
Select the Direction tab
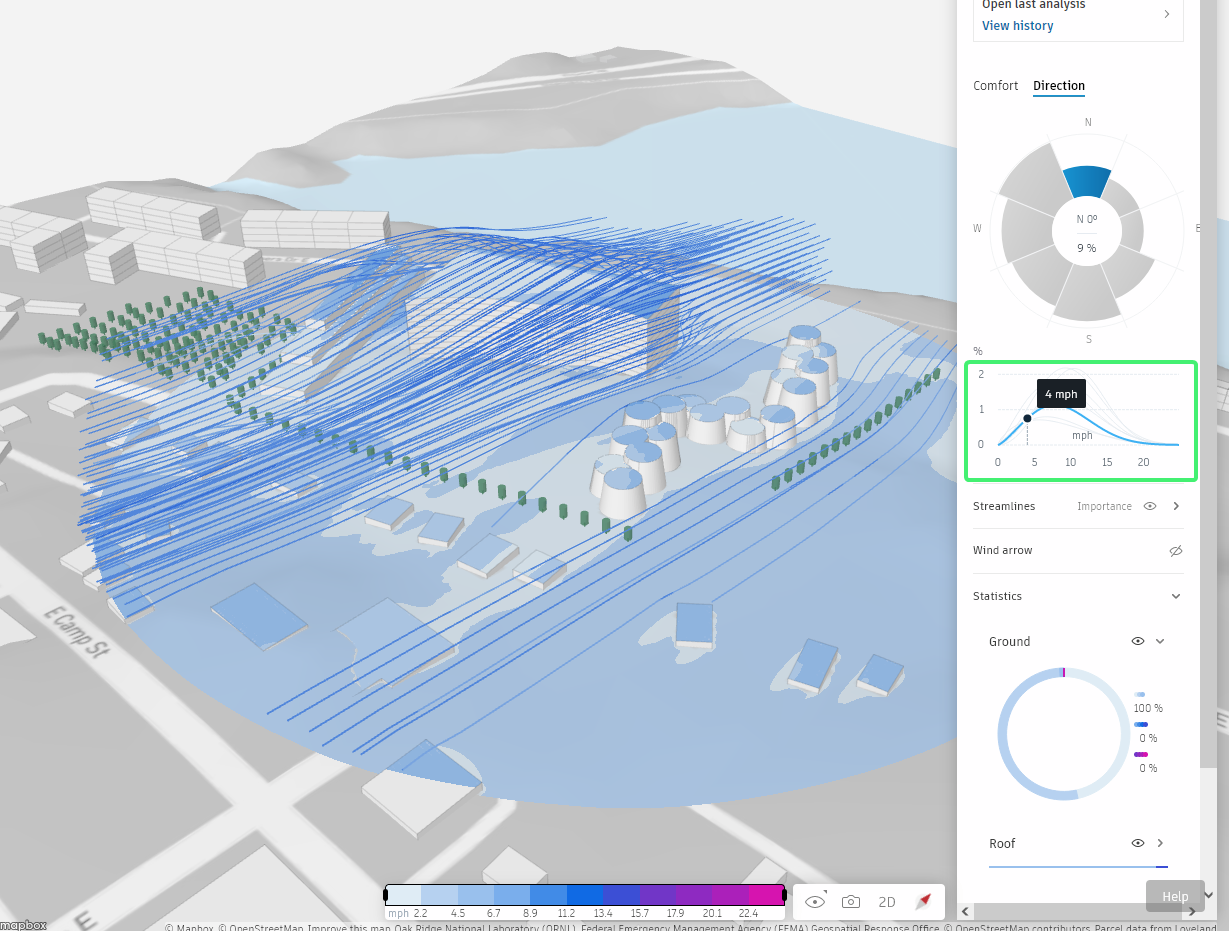1058,85
